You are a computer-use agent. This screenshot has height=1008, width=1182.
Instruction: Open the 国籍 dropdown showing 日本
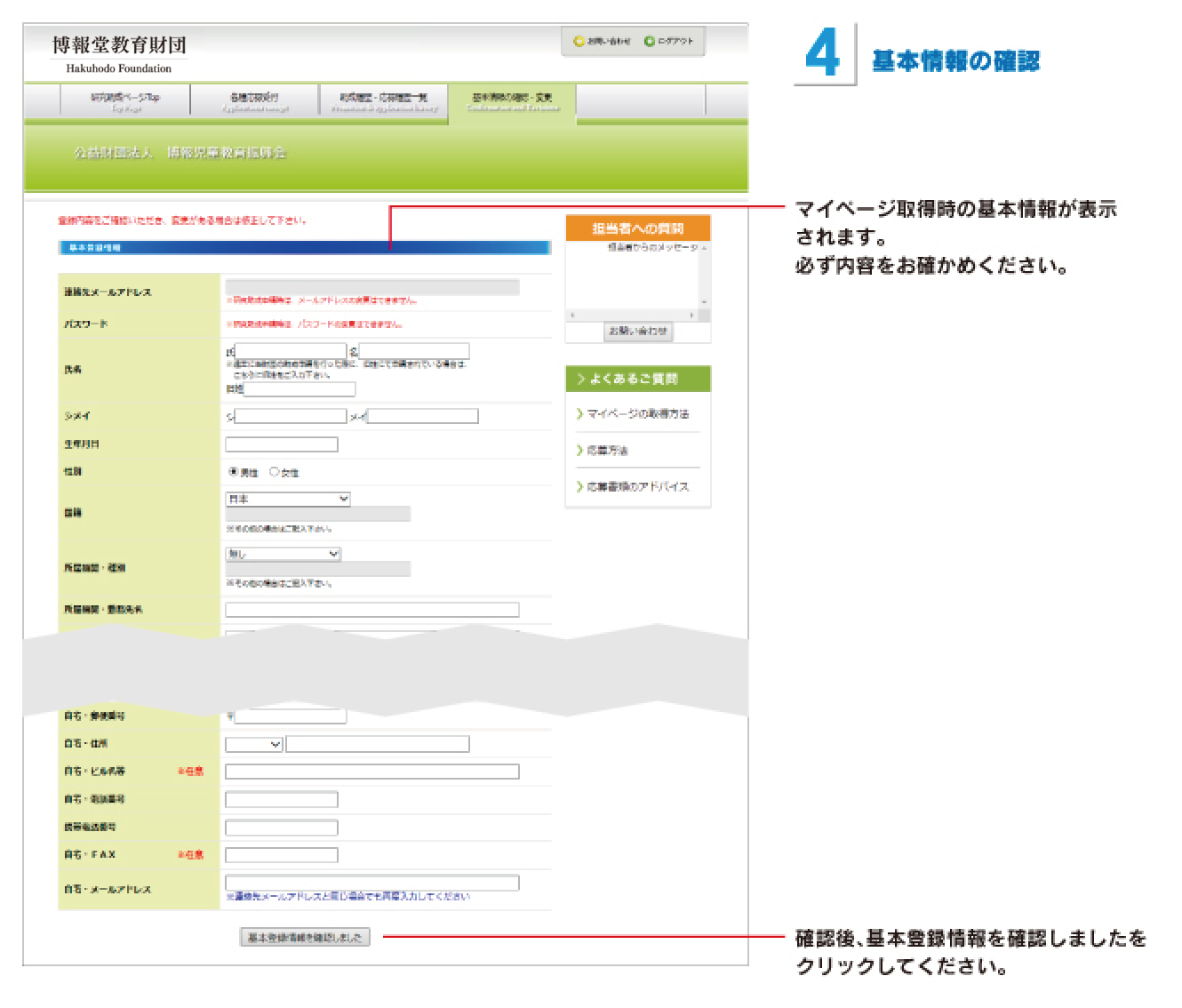click(288, 500)
